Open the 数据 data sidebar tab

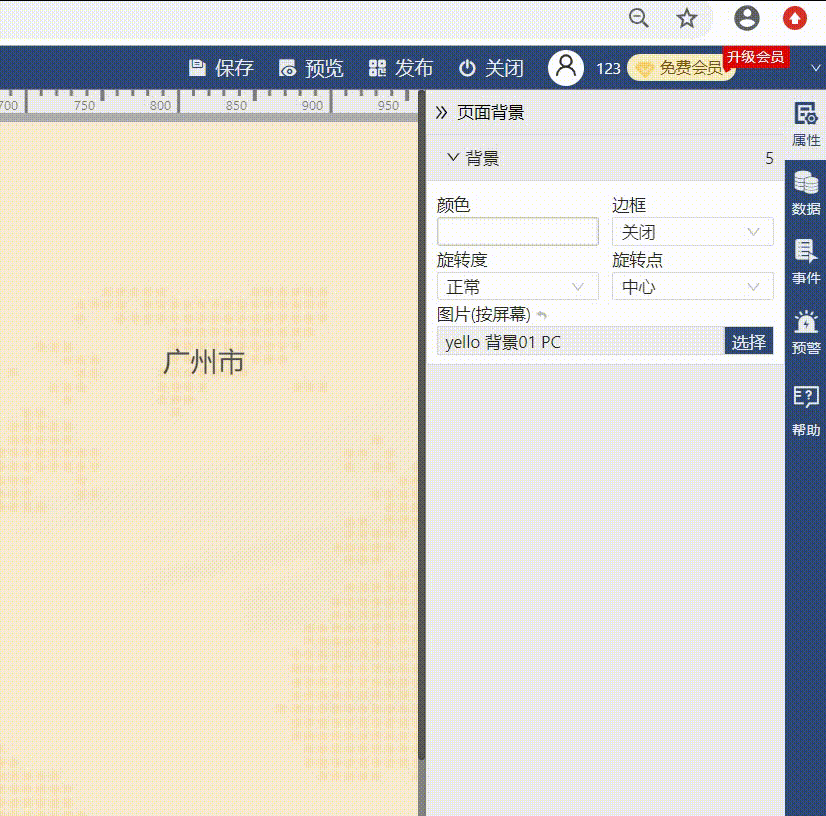click(x=806, y=193)
